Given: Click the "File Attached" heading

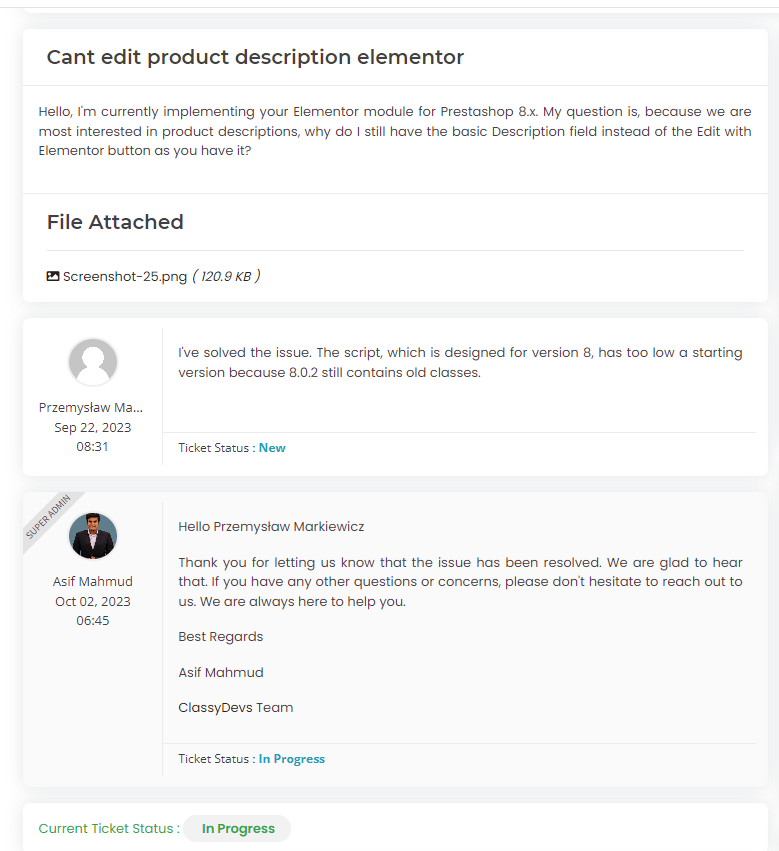Looking at the screenshot, I should point(115,222).
